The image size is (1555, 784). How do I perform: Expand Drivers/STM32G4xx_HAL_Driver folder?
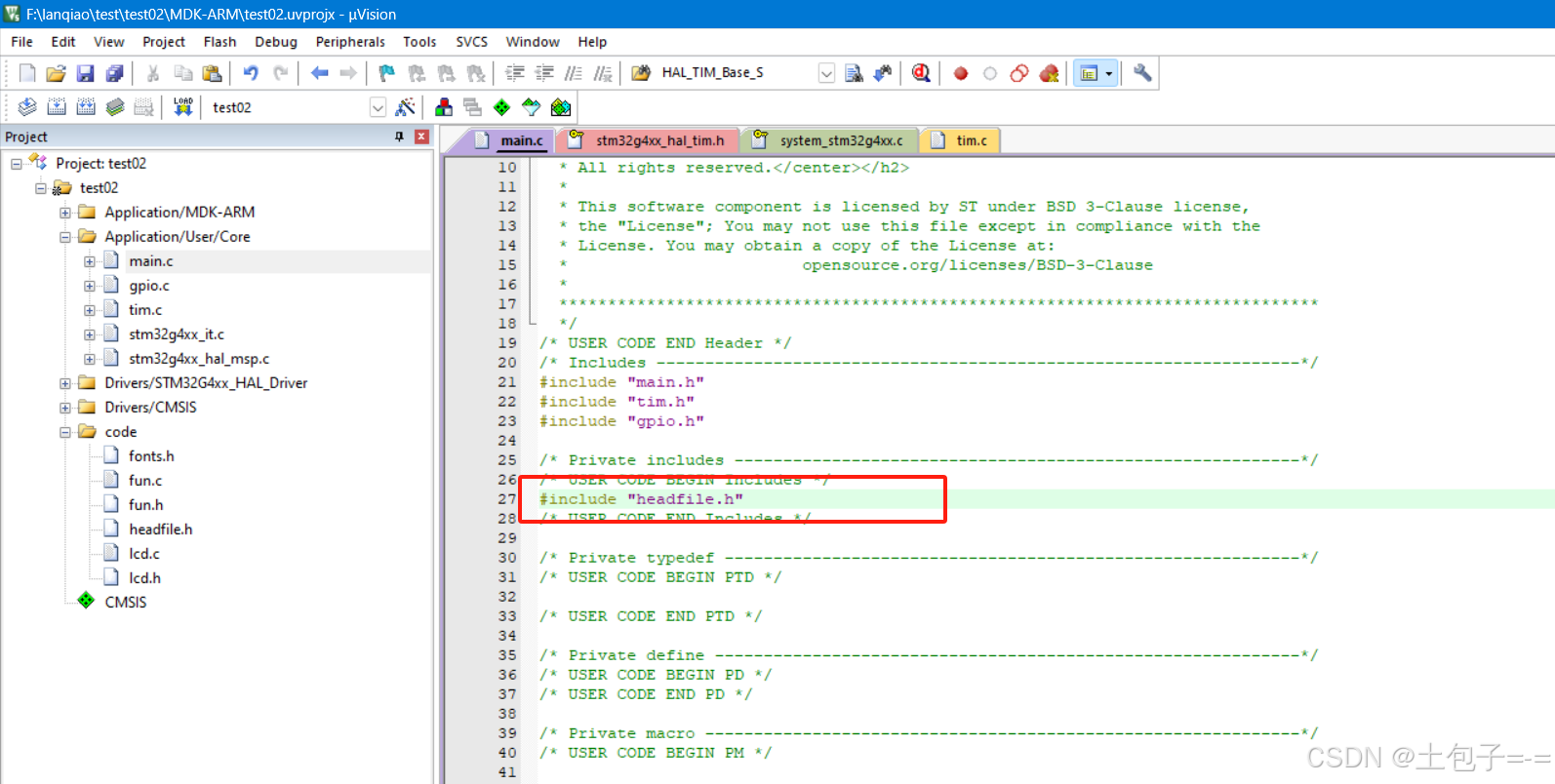click(65, 383)
